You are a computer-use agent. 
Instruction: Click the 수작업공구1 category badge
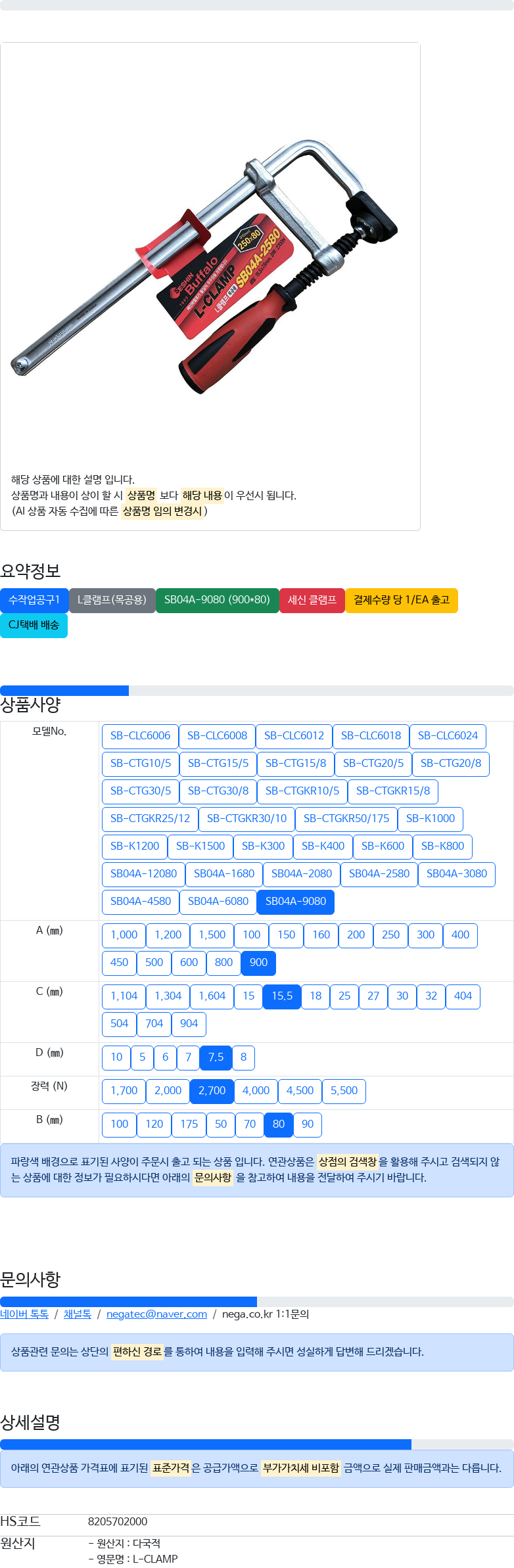point(34,600)
